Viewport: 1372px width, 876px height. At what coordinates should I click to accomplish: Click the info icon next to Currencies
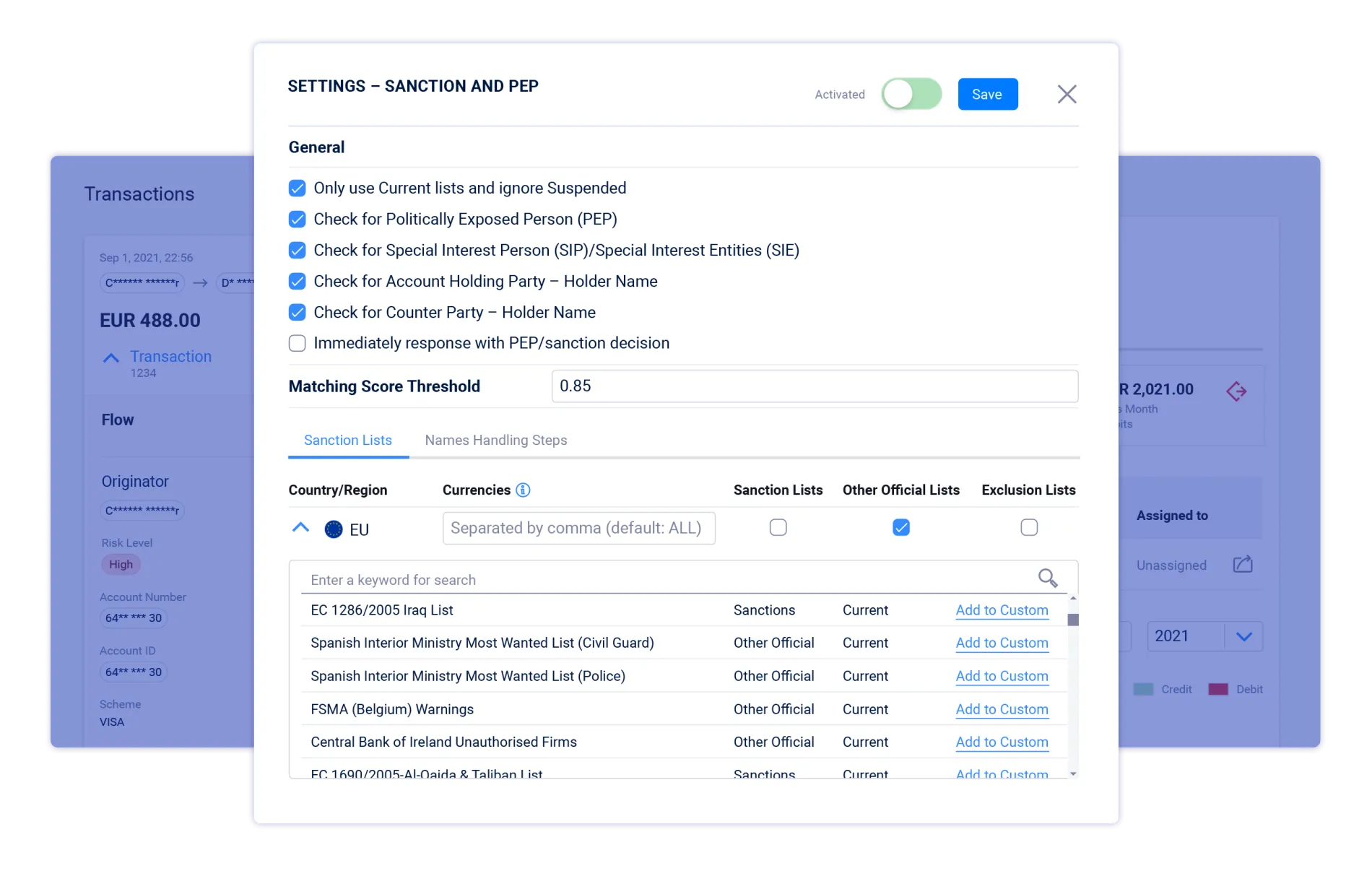[523, 490]
